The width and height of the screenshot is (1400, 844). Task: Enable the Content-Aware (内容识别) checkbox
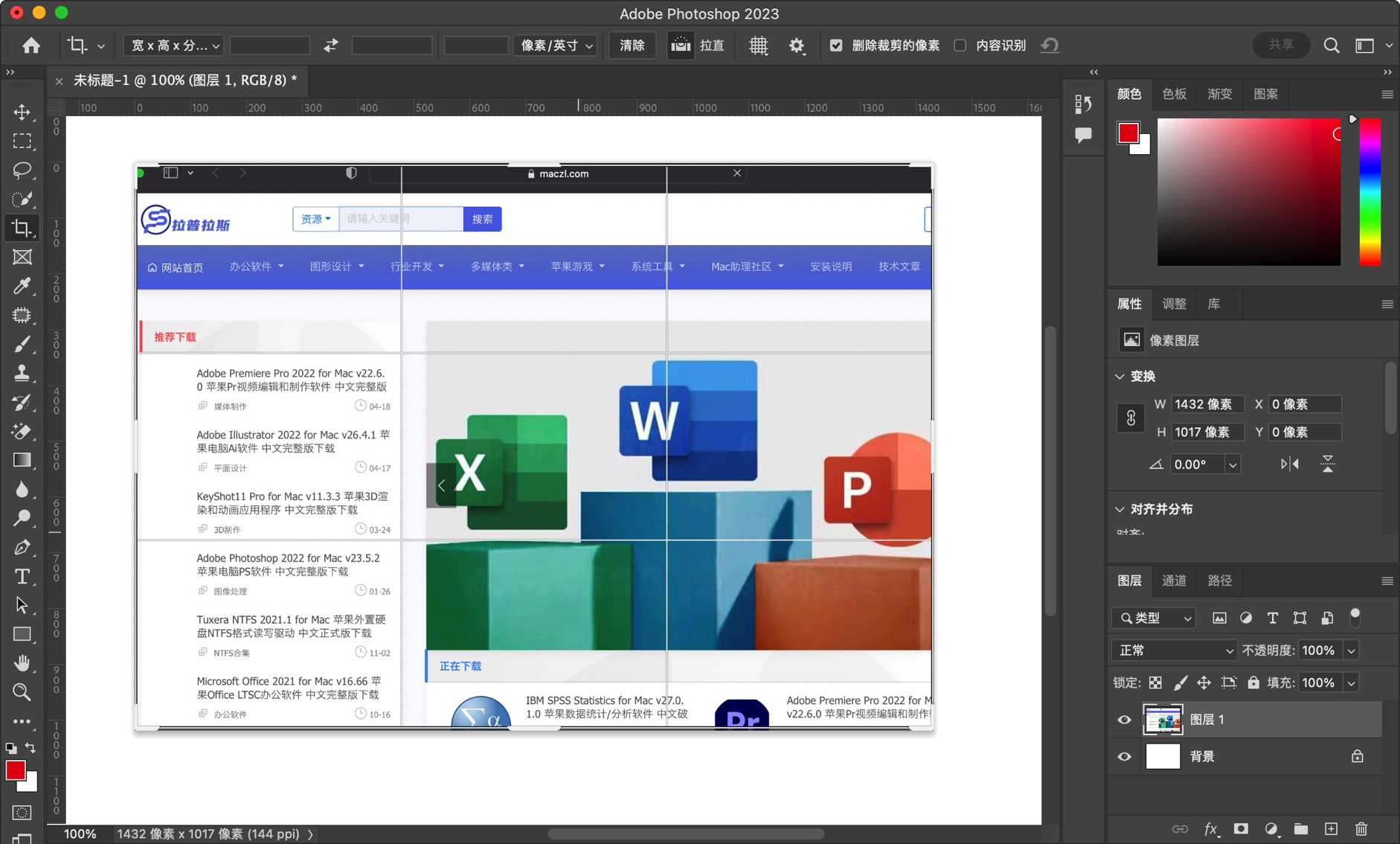coord(960,45)
